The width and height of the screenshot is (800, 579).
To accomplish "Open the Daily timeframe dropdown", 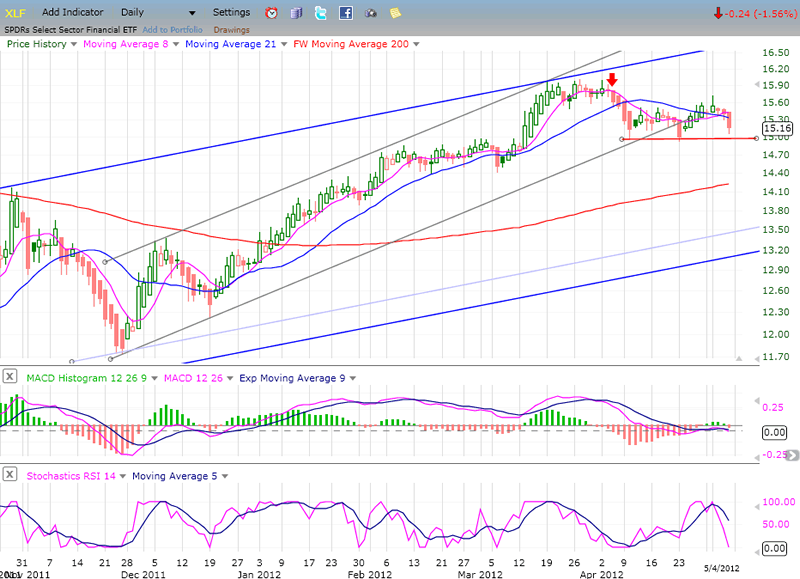I will tap(192, 13).
